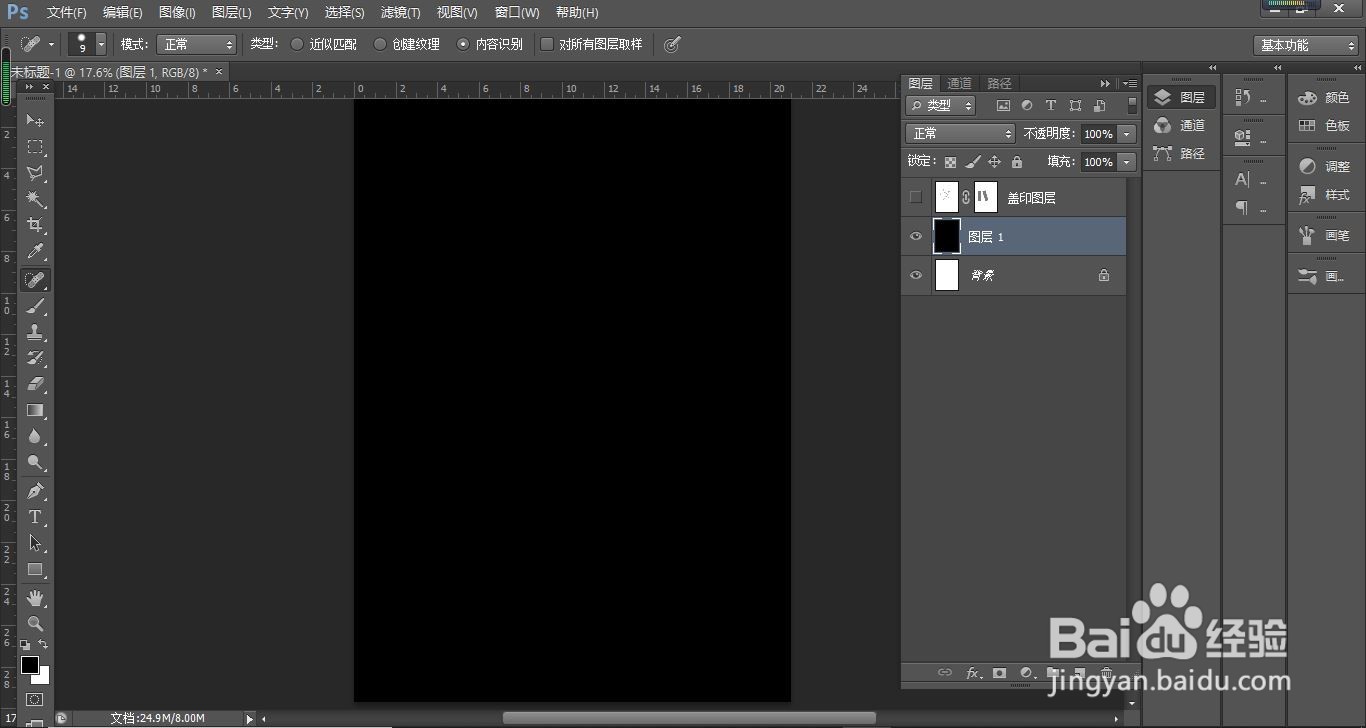Select the Gradient tool
The width and height of the screenshot is (1366, 728).
pos(35,409)
